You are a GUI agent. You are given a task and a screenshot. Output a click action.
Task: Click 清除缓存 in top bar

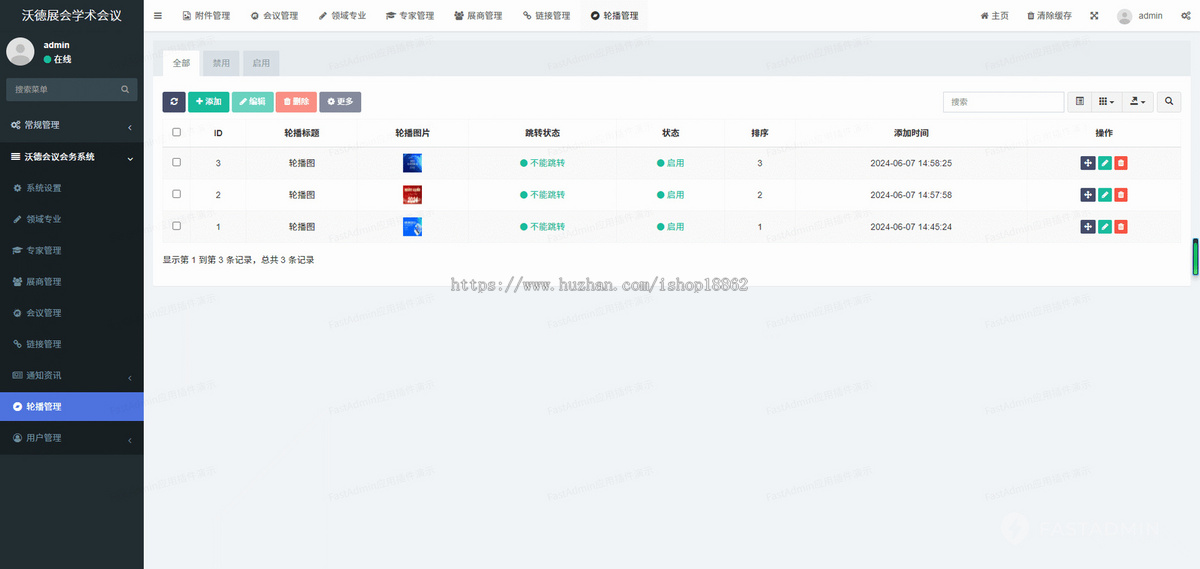[x=1049, y=16]
